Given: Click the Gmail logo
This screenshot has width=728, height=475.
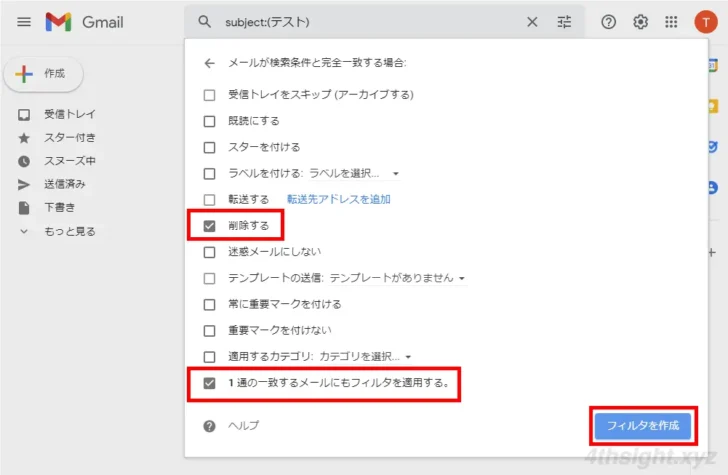Looking at the screenshot, I should tap(84, 22).
